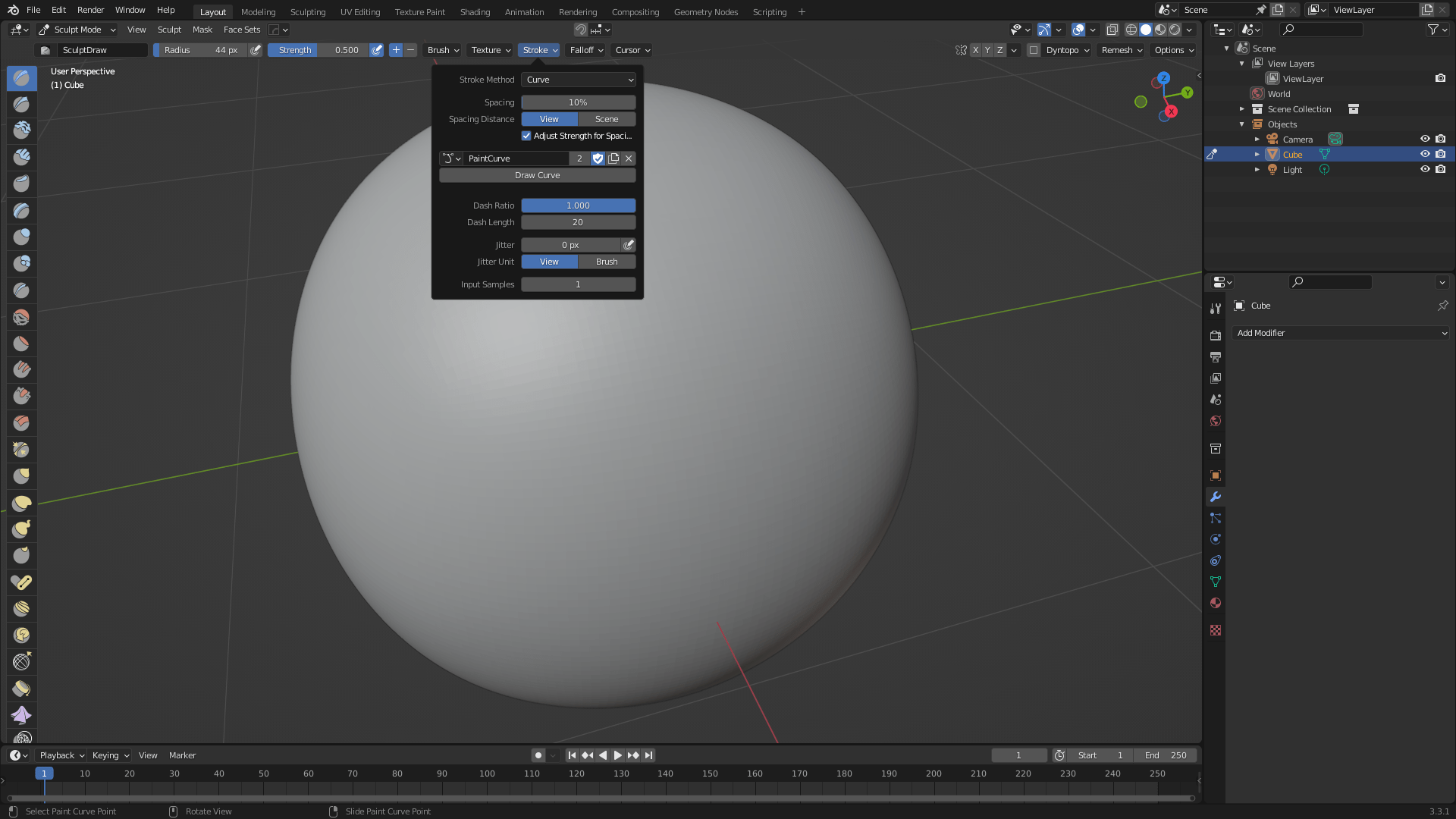Unlink the PaintCurve with X icon
Image resolution: width=1456 pixels, height=819 pixels.
(x=629, y=158)
